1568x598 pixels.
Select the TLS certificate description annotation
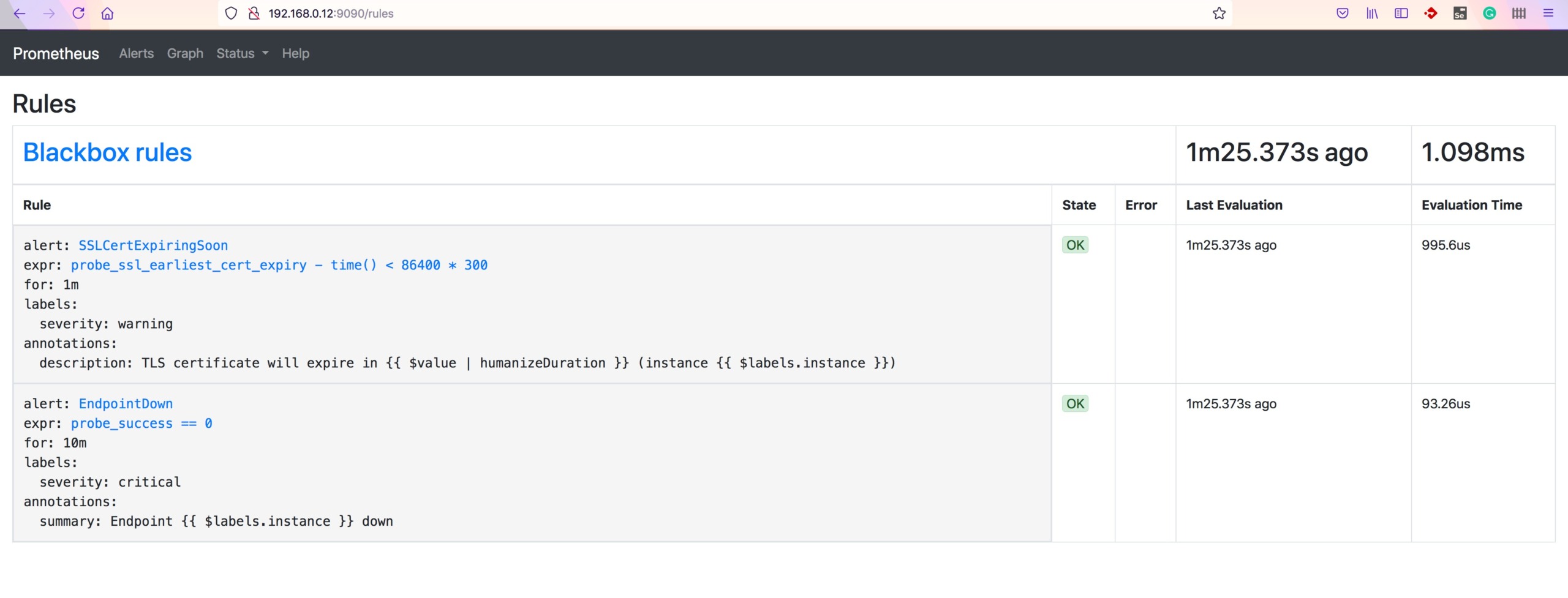[x=467, y=363]
